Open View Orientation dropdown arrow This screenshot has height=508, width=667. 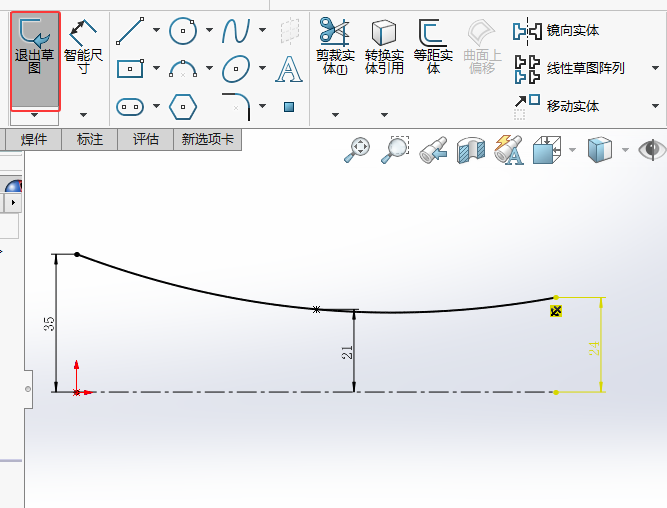click(572, 150)
